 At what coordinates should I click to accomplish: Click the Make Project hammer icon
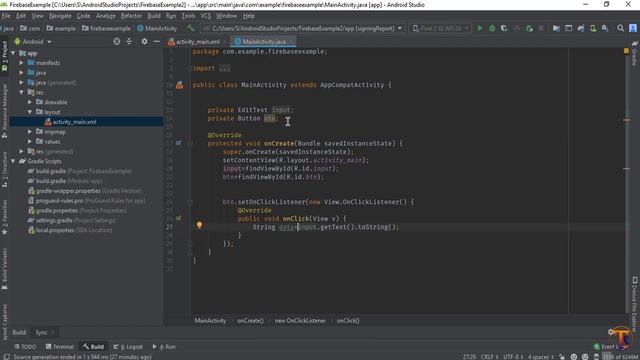pyautogui.click(x=191, y=28)
